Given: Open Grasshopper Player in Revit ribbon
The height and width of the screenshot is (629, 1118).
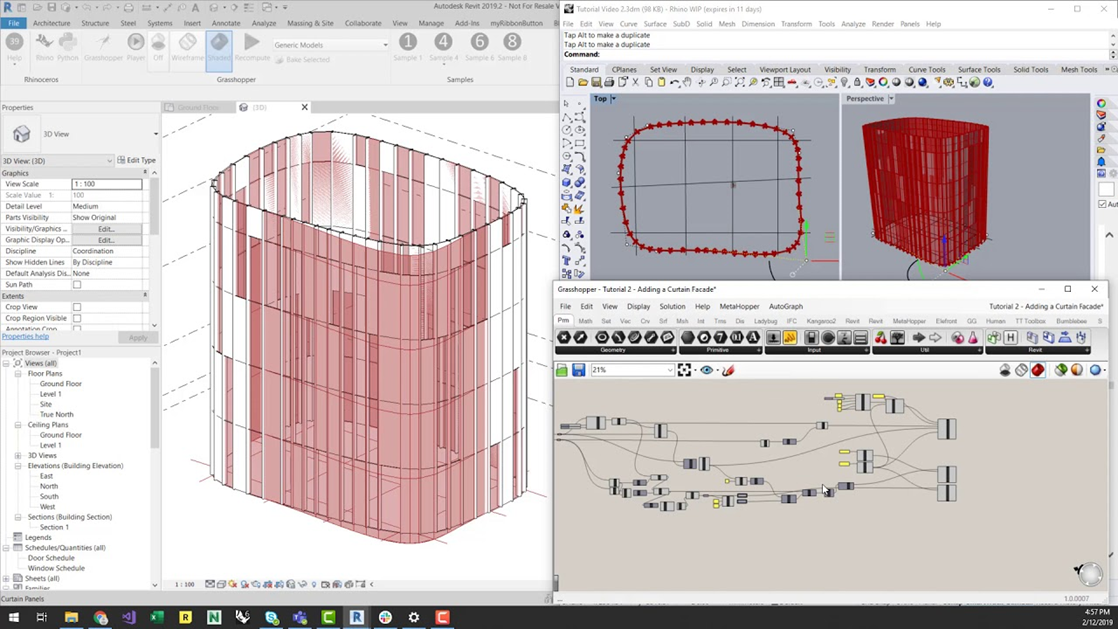Looking at the screenshot, I should click(x=135, y=47).
